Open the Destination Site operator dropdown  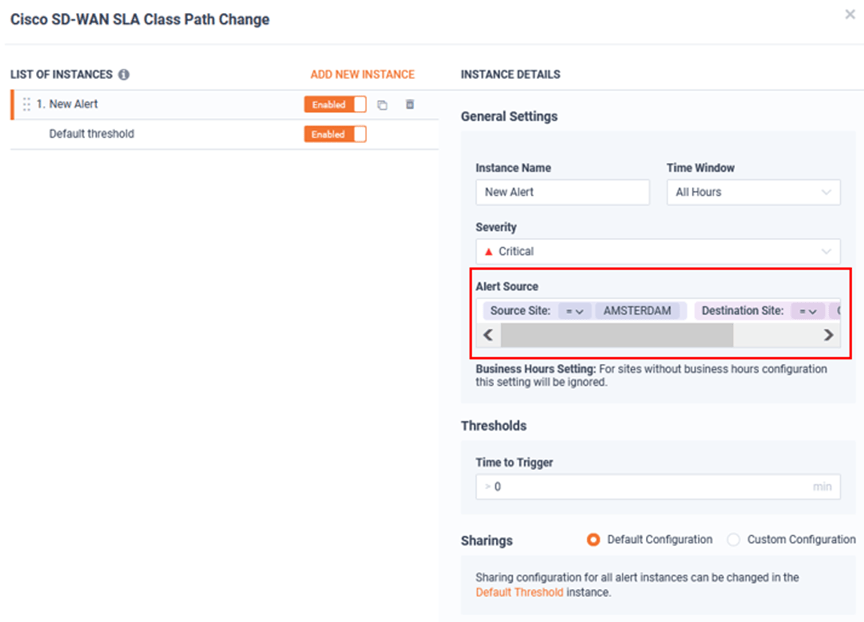(808, 311)
